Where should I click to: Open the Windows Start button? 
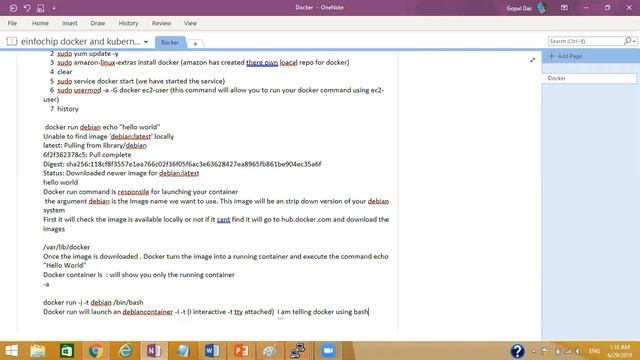point(11,351)
